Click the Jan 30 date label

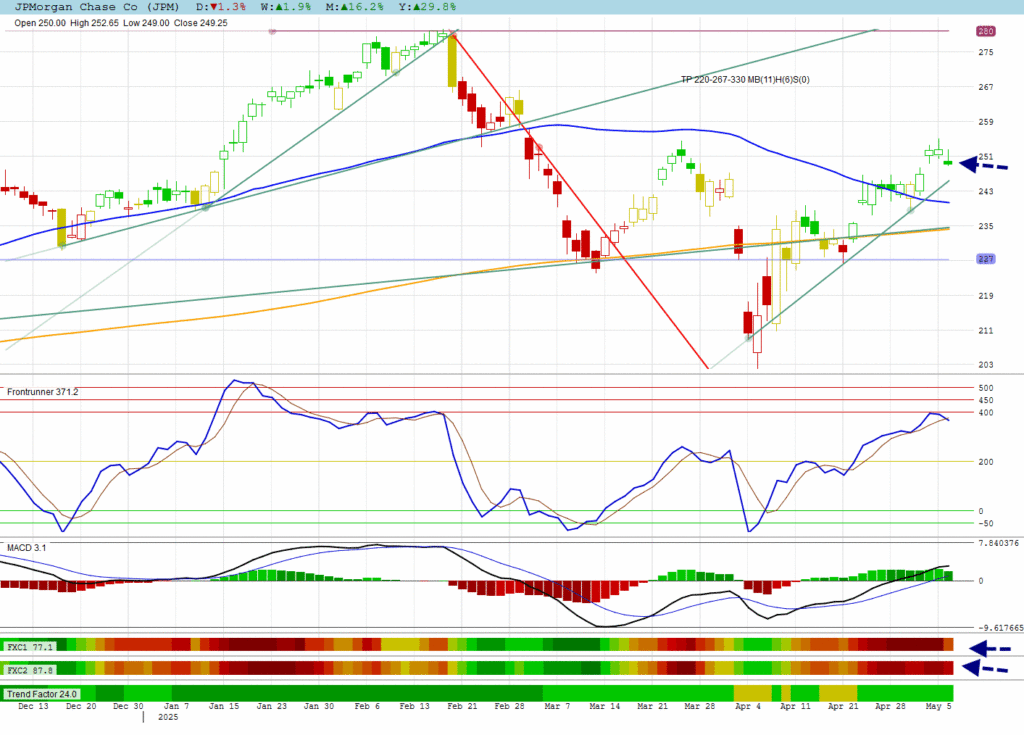(319, 706)
